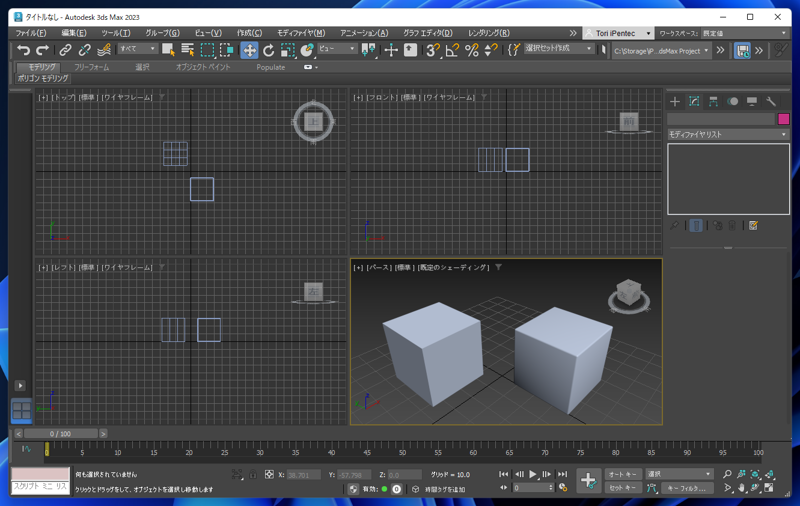800x506 pixels.
Task: Click the Undo arrow in the main toolbar
Action: [23, 50]
